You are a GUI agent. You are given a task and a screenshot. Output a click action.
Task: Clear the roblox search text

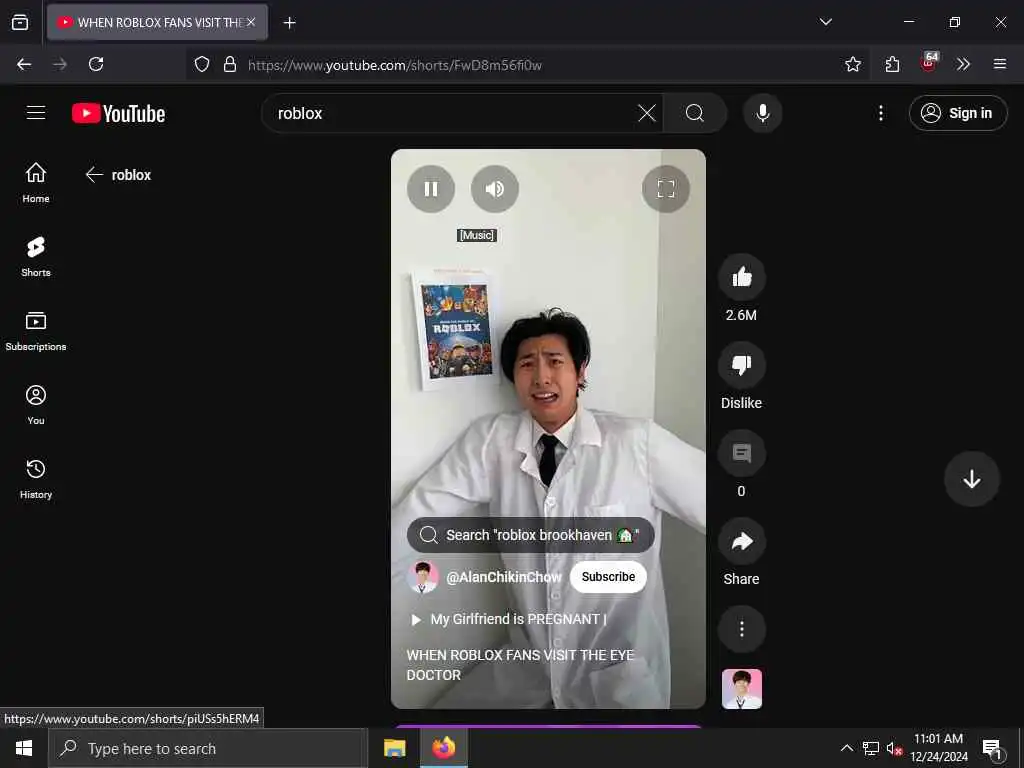(647, 113)
